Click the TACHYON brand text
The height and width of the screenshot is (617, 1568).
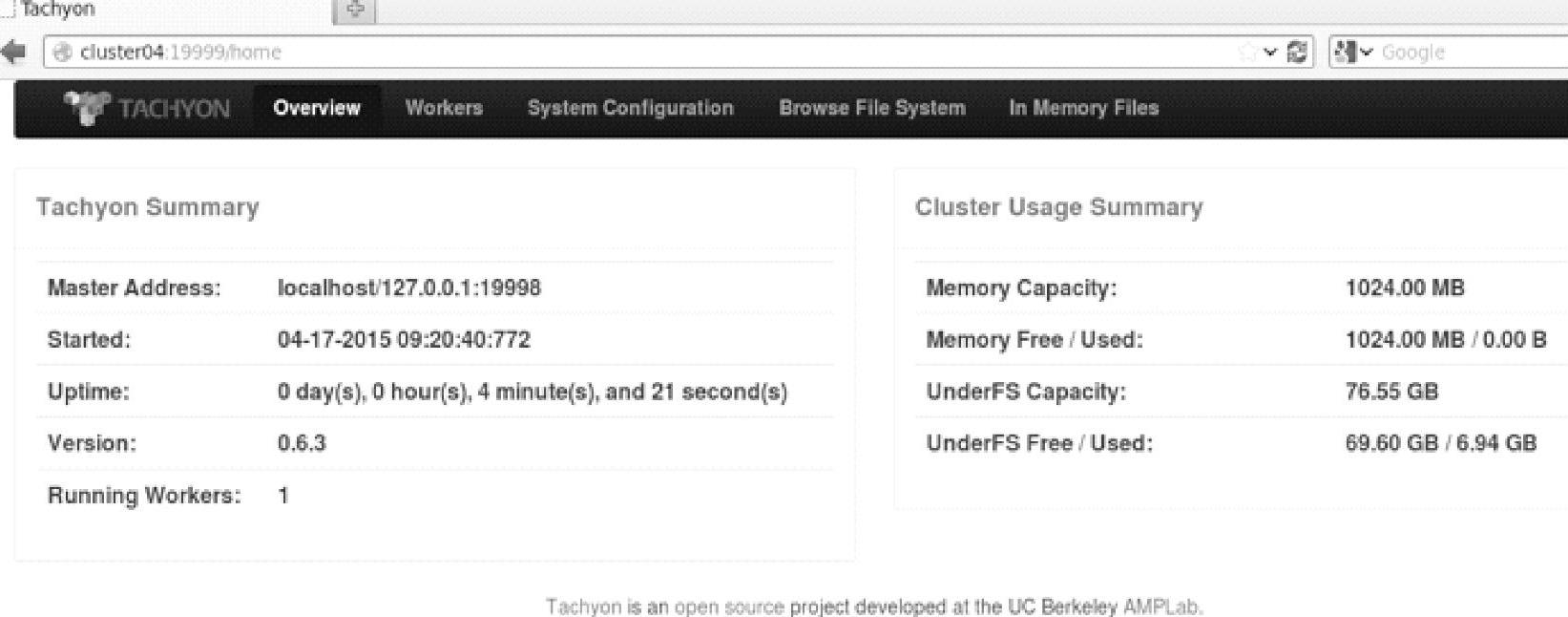coord(175,109)
